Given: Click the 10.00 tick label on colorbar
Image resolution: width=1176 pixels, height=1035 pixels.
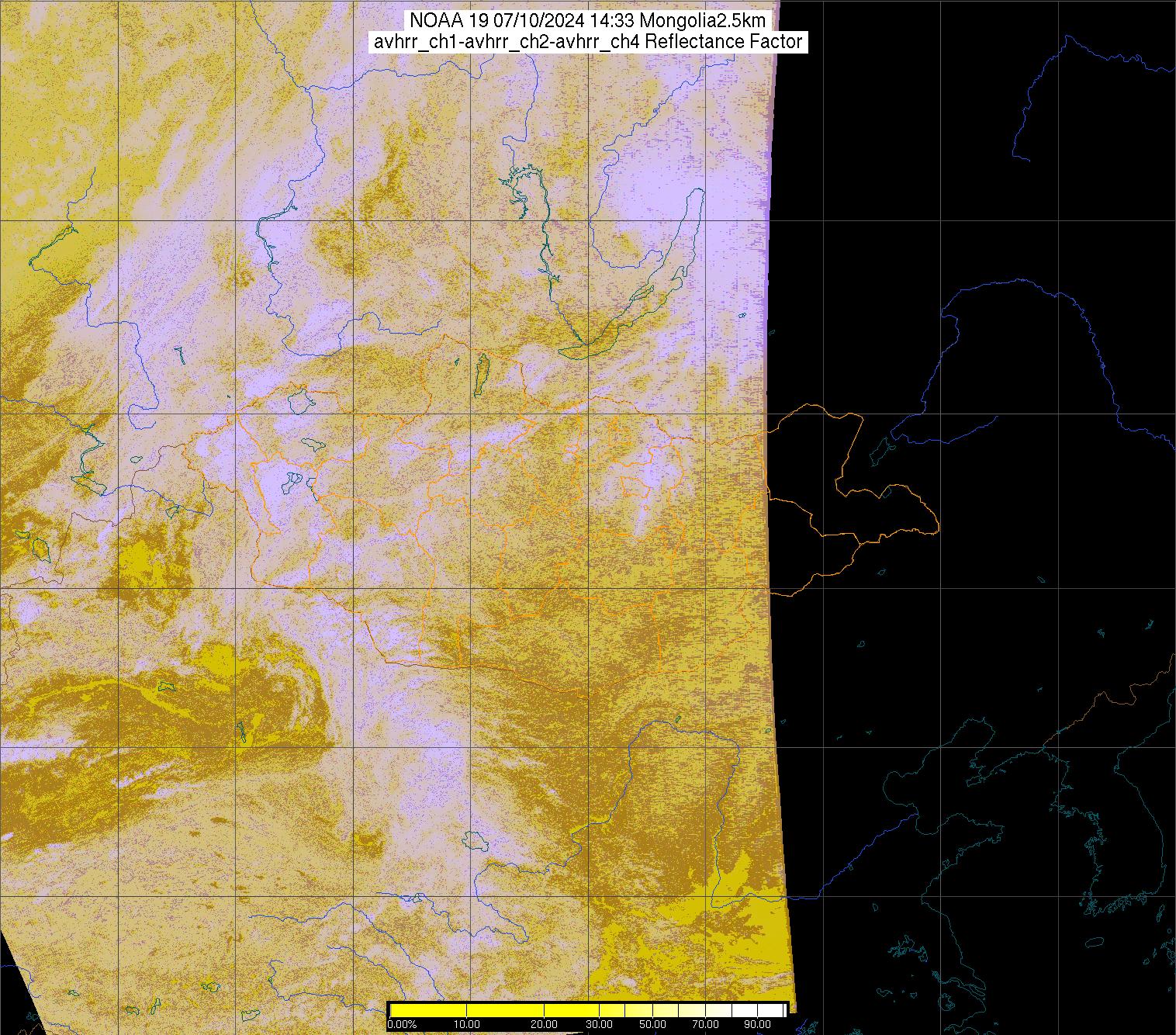Looking at the screenshot, I should click(466, 1024).
